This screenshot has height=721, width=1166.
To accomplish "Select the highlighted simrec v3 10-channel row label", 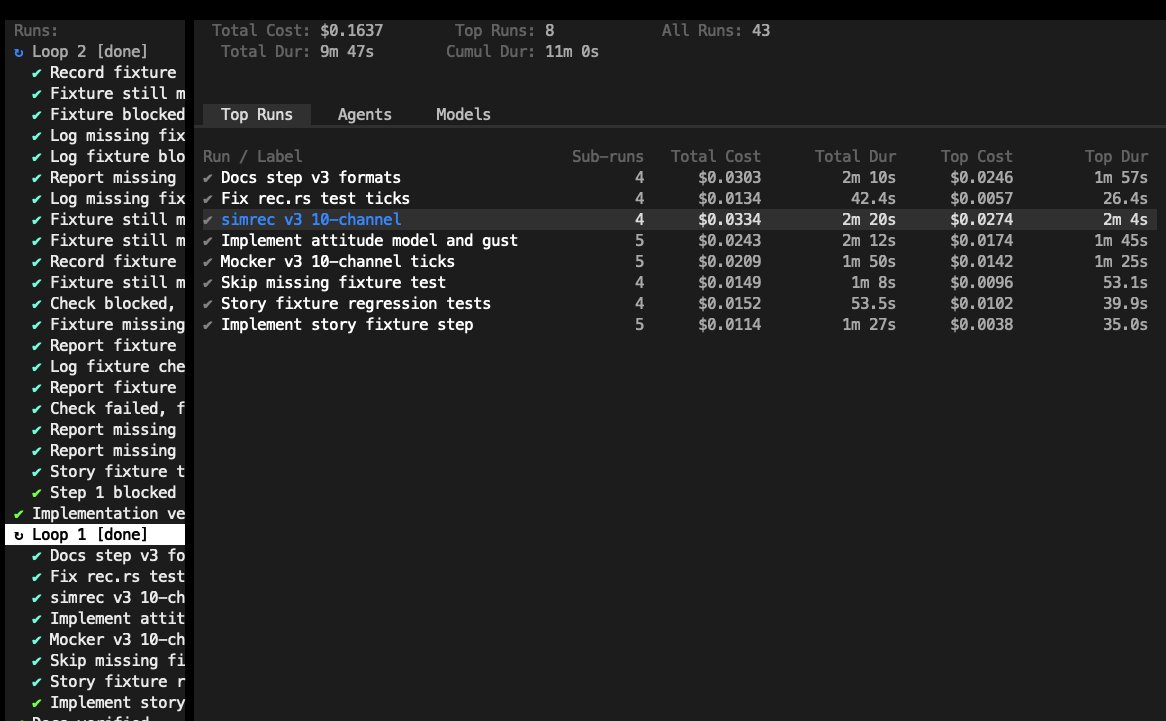I will pyautogui.click(x=311, y=219).
